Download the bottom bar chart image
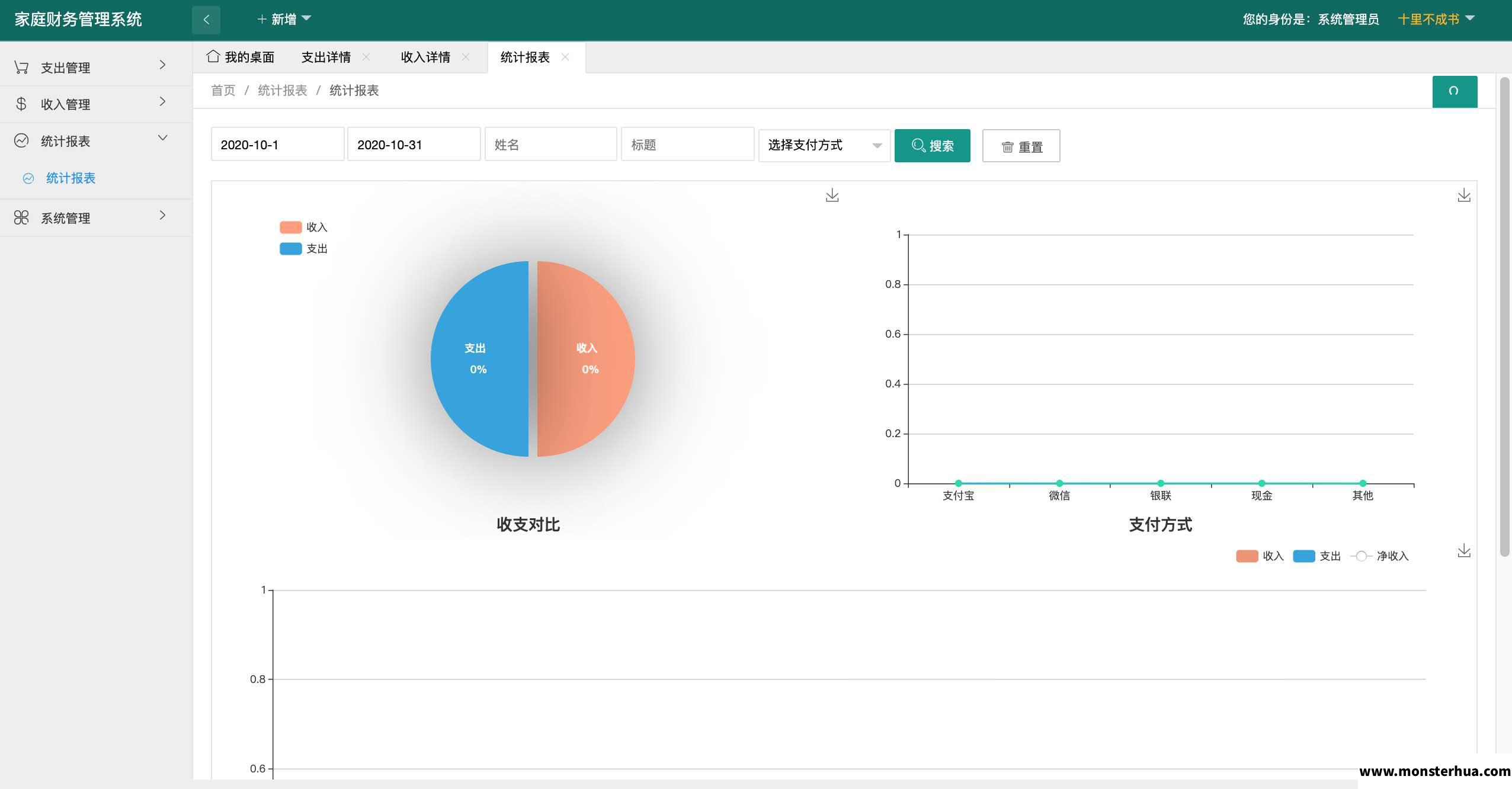The image size is (1512, 789). coord(1464,551)
